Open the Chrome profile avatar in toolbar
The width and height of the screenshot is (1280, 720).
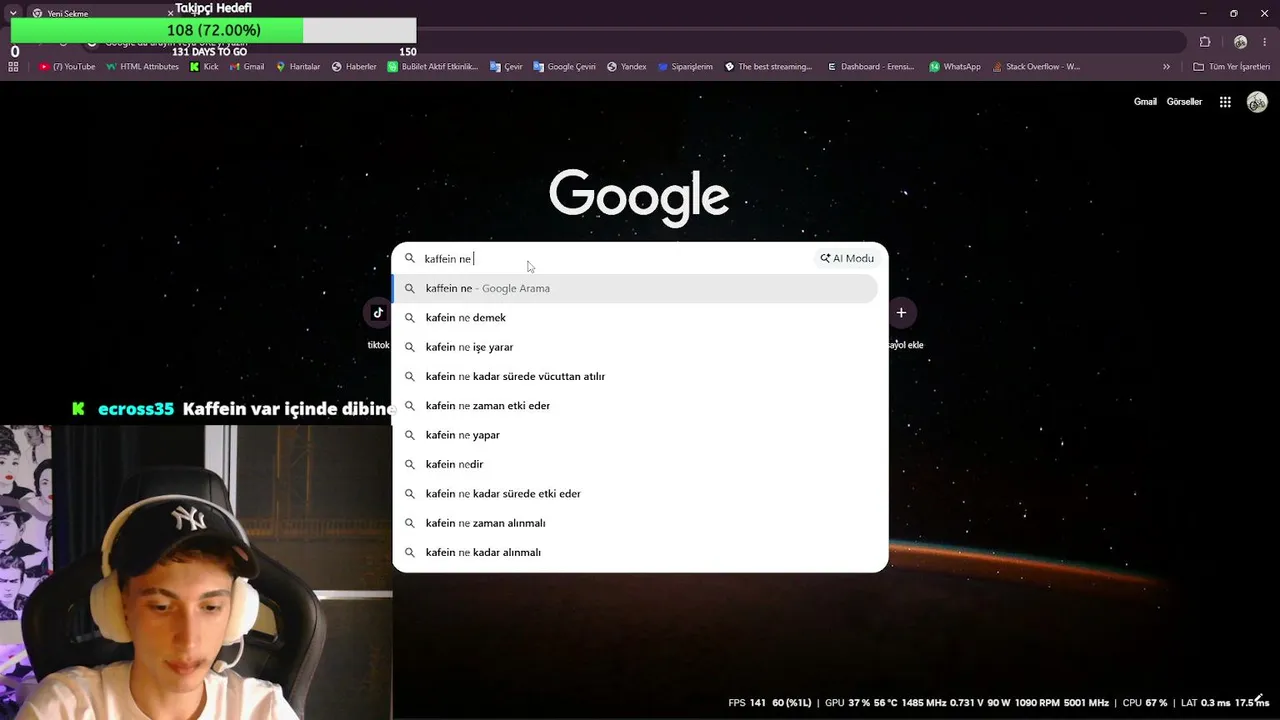pyautogui.click(x=1240, y=42)
